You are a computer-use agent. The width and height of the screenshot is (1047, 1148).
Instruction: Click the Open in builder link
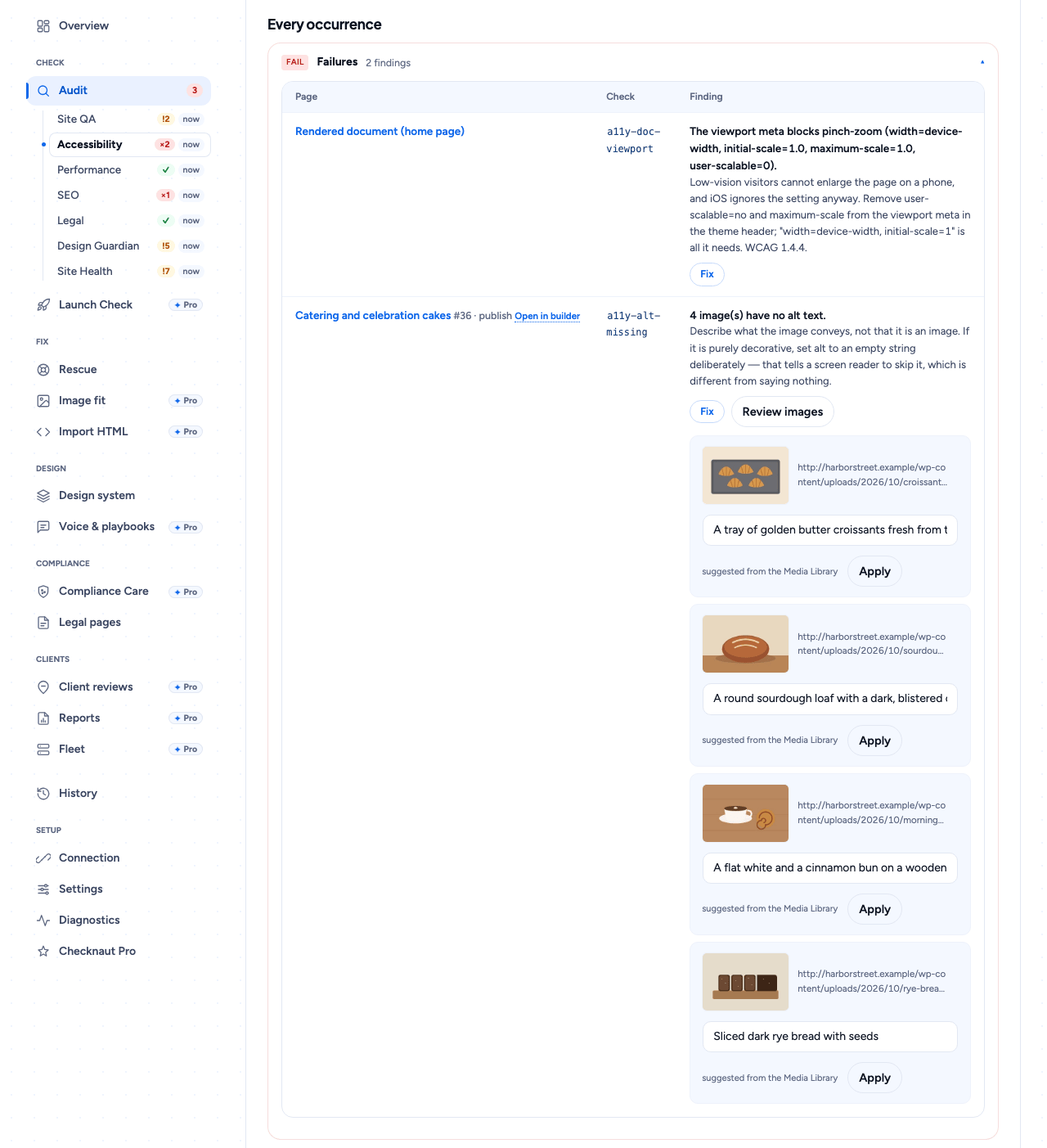coord(547,317)
